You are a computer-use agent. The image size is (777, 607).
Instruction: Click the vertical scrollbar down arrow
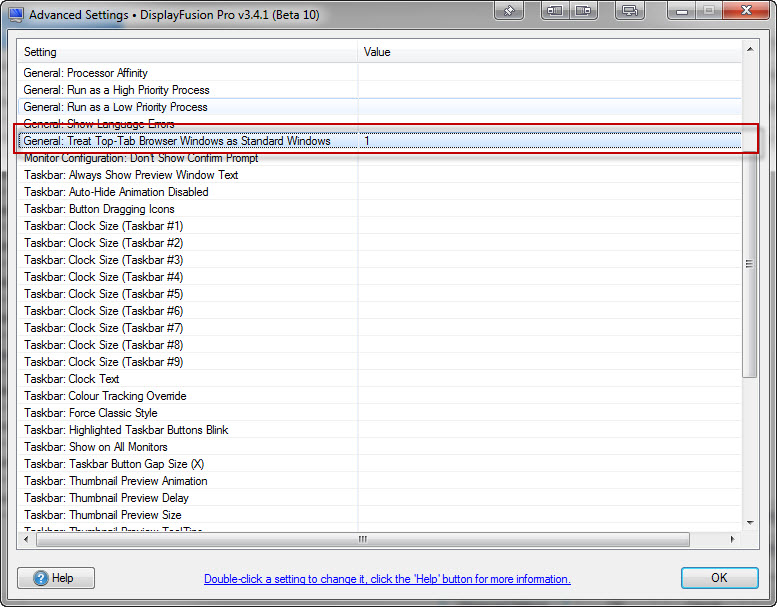750,522
